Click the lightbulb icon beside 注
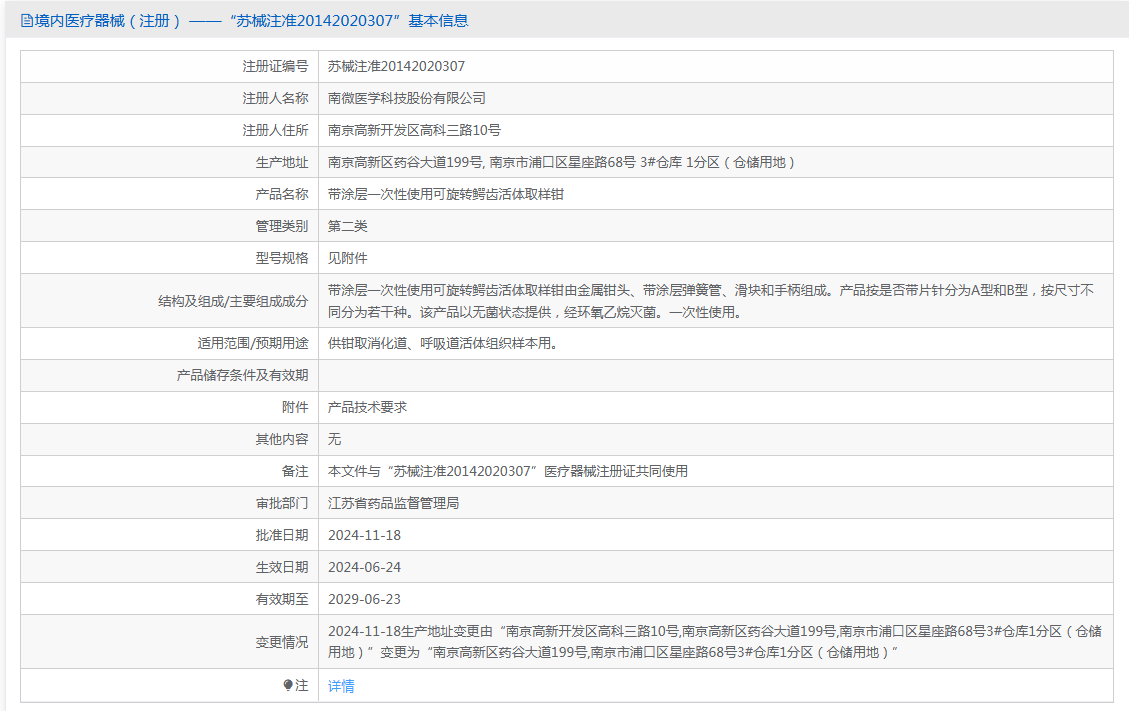Viewport: 1129px width, 711px height. click(x=288, y=685)
